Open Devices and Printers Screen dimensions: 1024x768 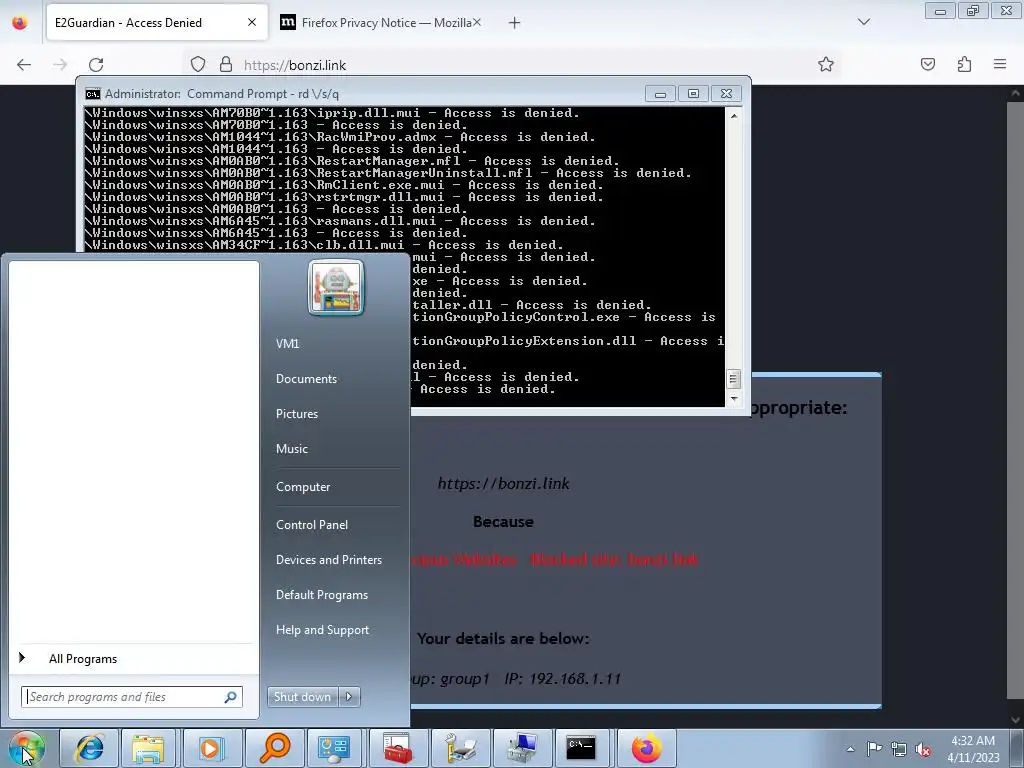(x=328, y=560)
